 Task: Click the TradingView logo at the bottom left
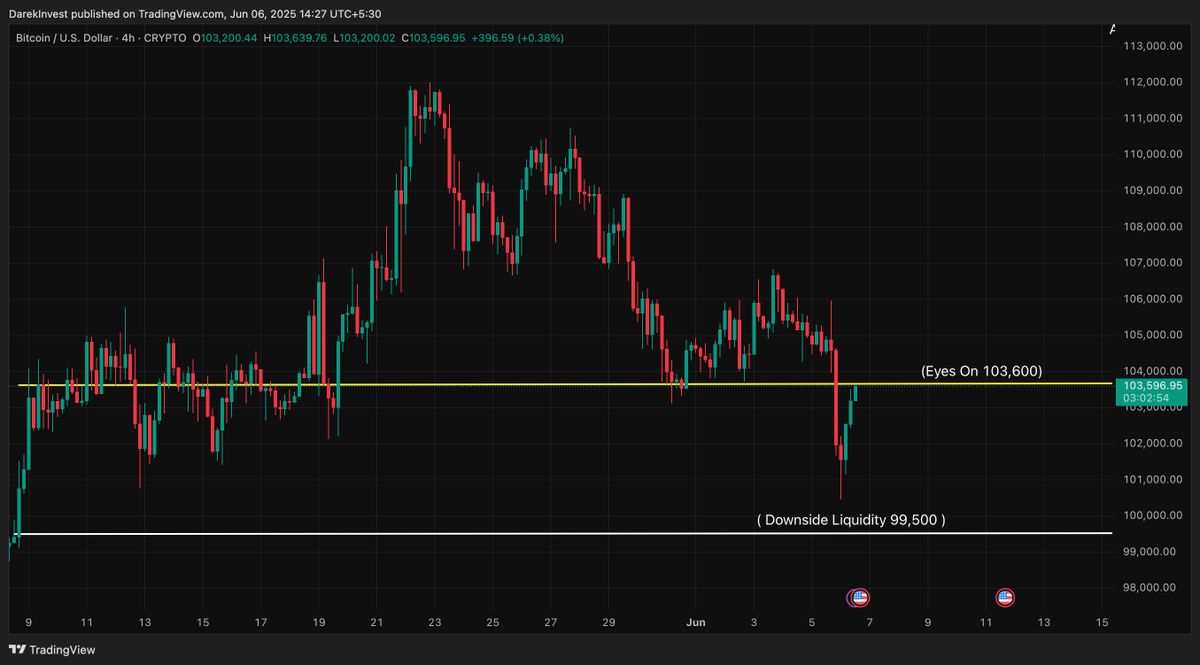pos(53,649)
